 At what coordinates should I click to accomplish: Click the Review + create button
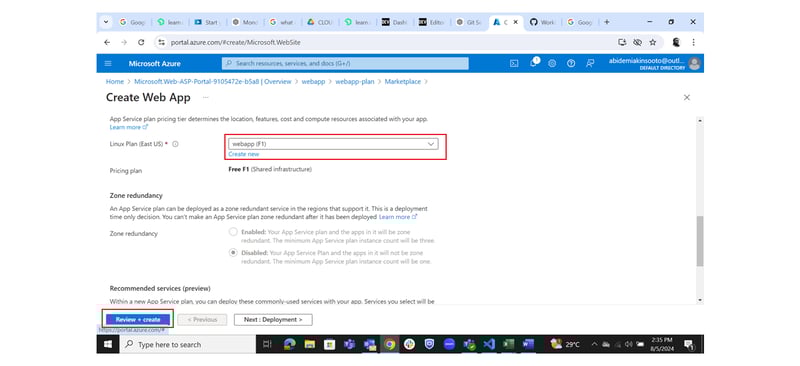(x=138, y=320)
